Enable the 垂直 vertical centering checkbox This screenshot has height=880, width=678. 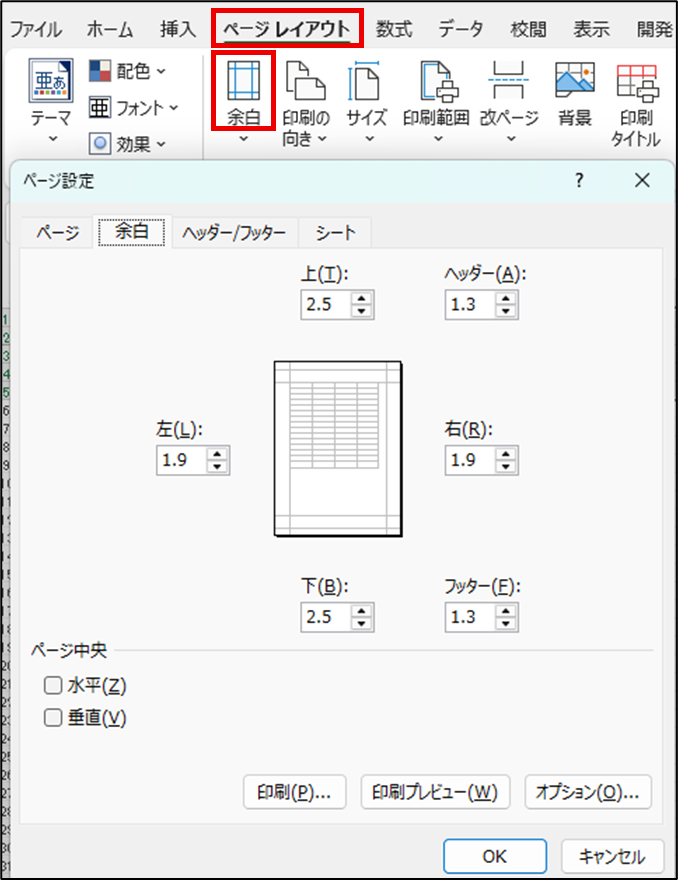point(53,717)
